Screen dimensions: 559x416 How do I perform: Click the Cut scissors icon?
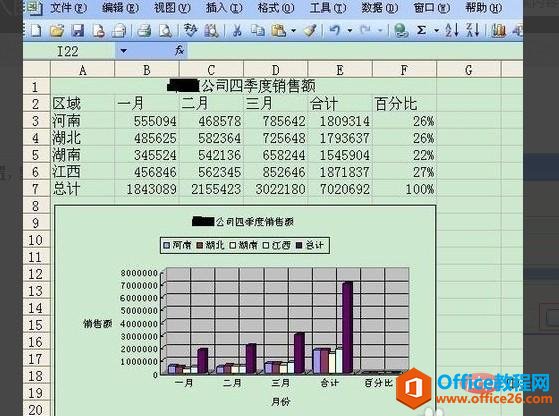pos(237,31)
